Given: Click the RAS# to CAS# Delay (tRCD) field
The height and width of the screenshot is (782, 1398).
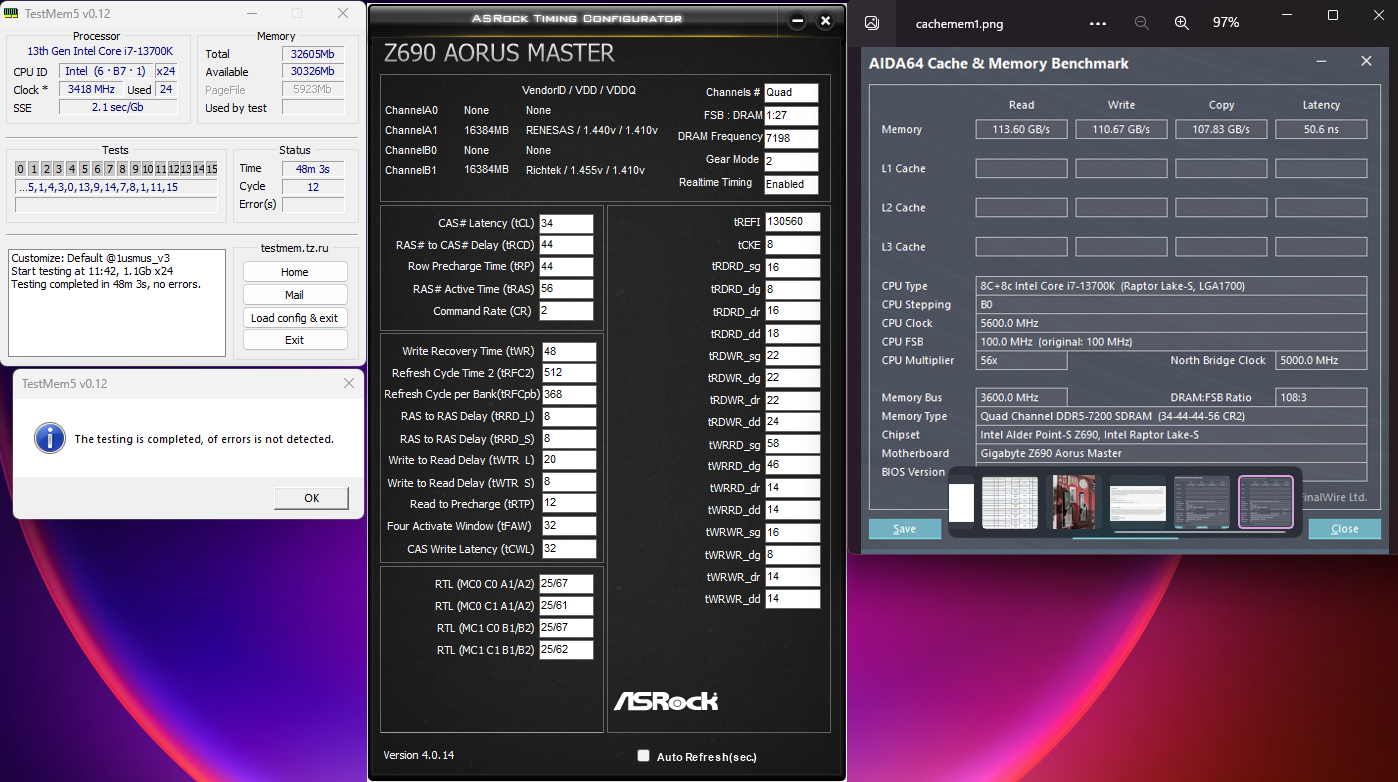Looking at the screenshot, I should (566, 246).
